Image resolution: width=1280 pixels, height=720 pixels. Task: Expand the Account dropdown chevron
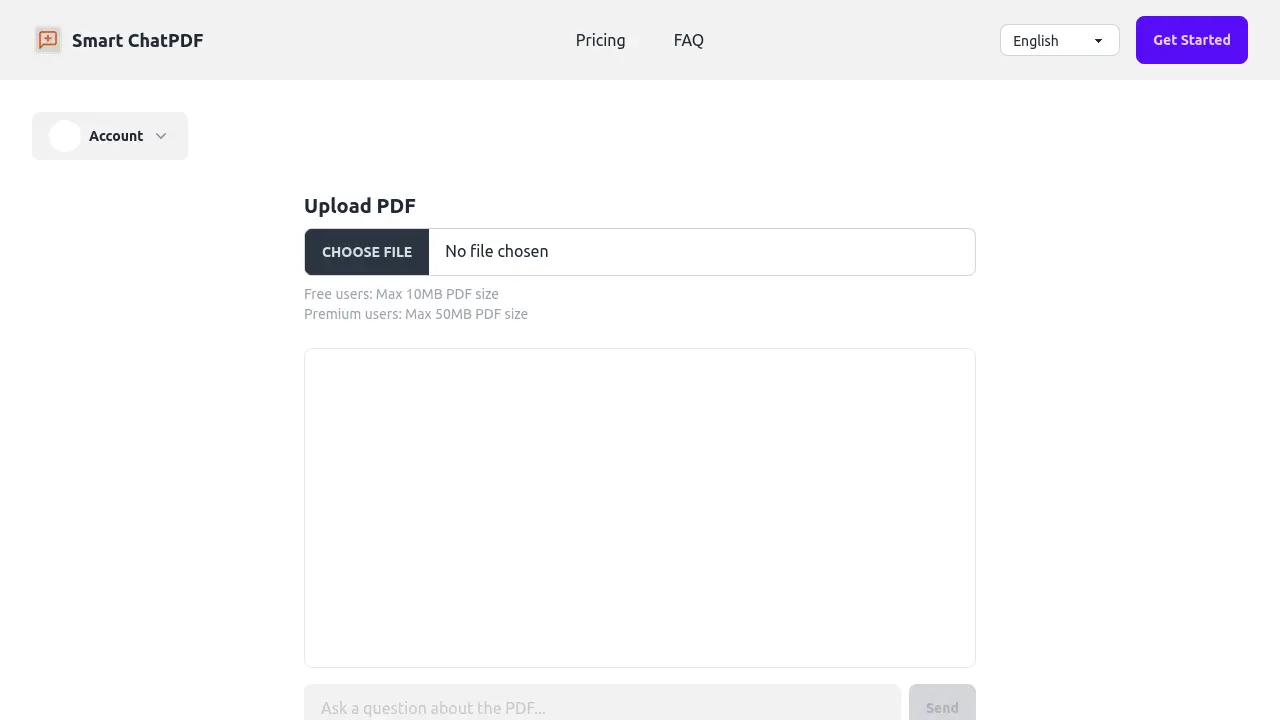[x=160, y=136]
